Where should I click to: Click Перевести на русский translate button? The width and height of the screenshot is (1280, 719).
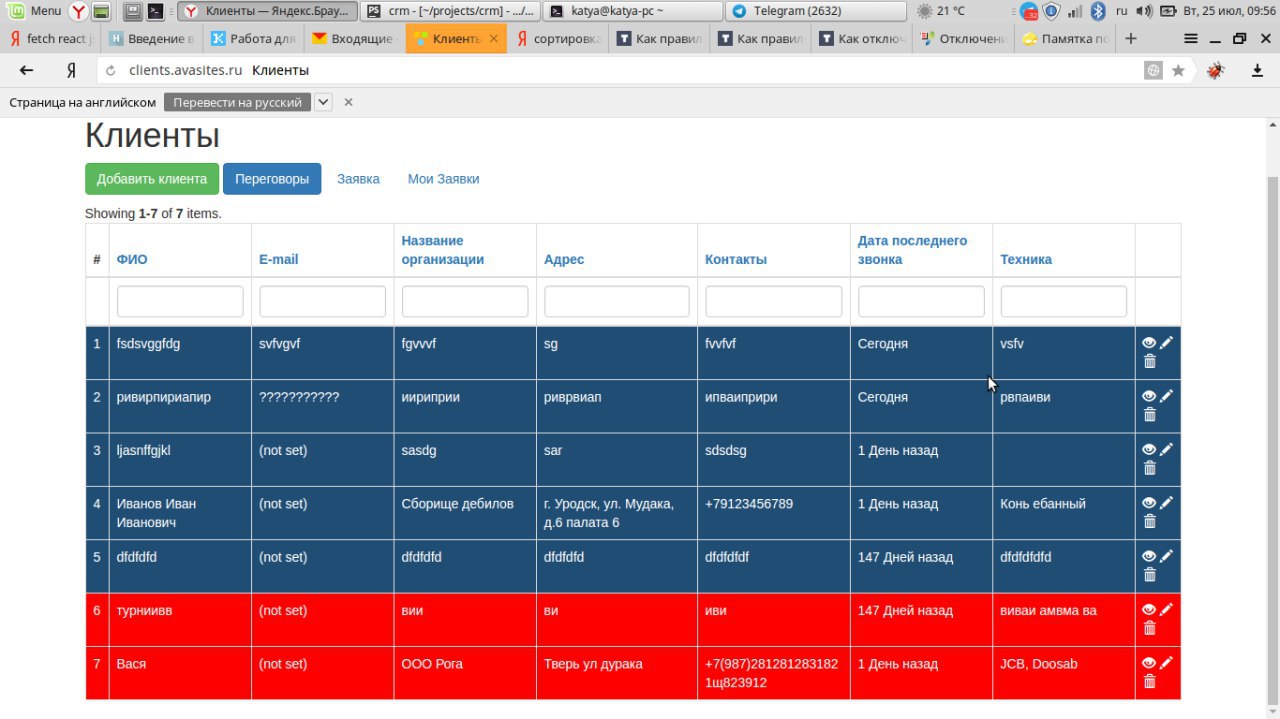(237, 102)
